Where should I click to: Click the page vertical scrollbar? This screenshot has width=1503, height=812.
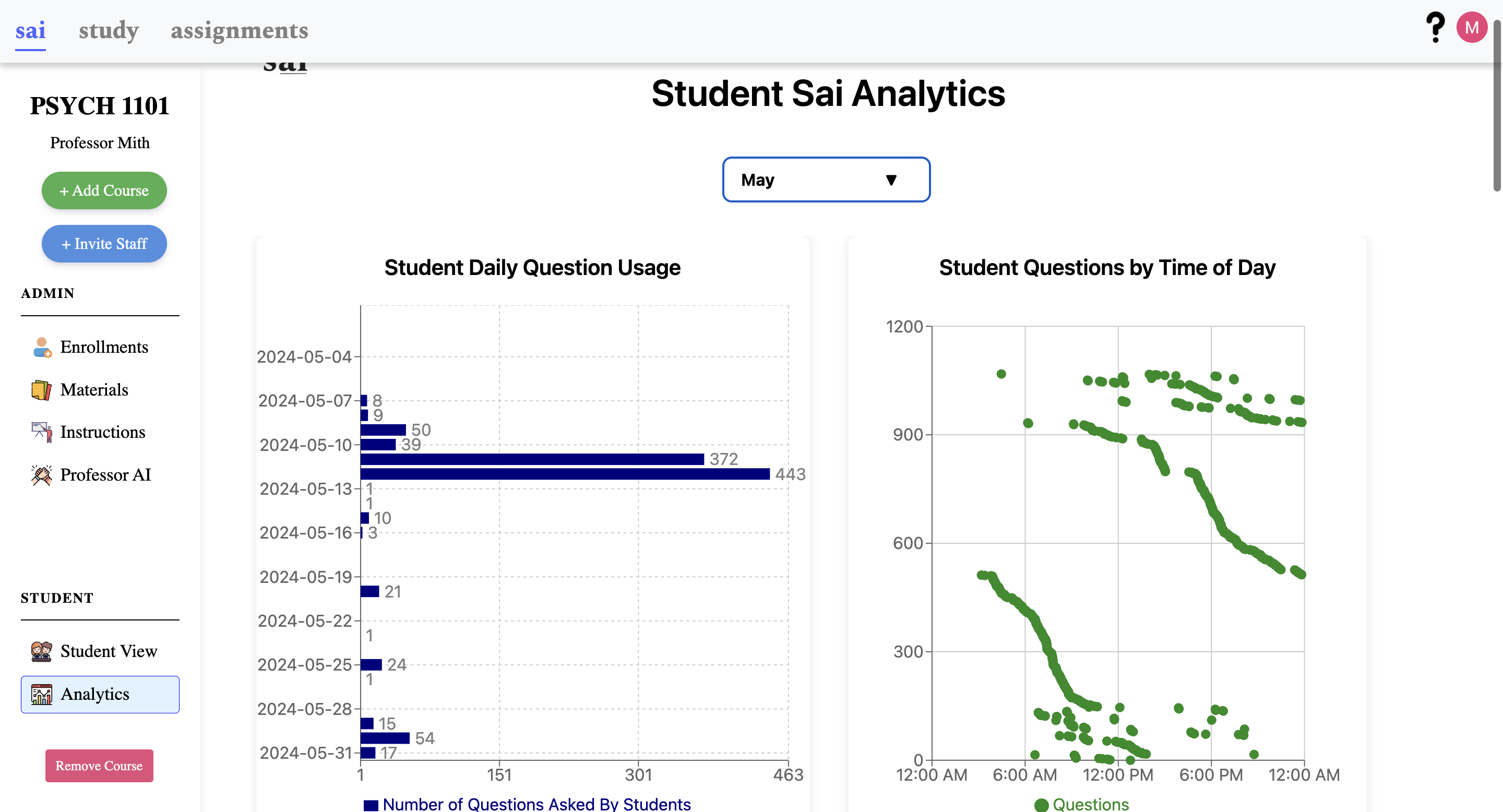point(1497,105)
